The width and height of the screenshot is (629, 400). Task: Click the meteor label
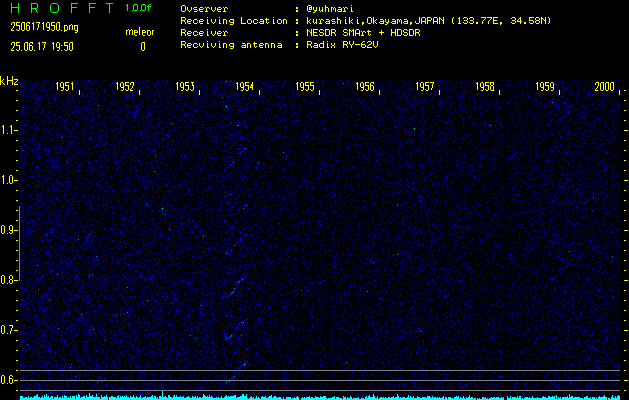coord(140,32)
